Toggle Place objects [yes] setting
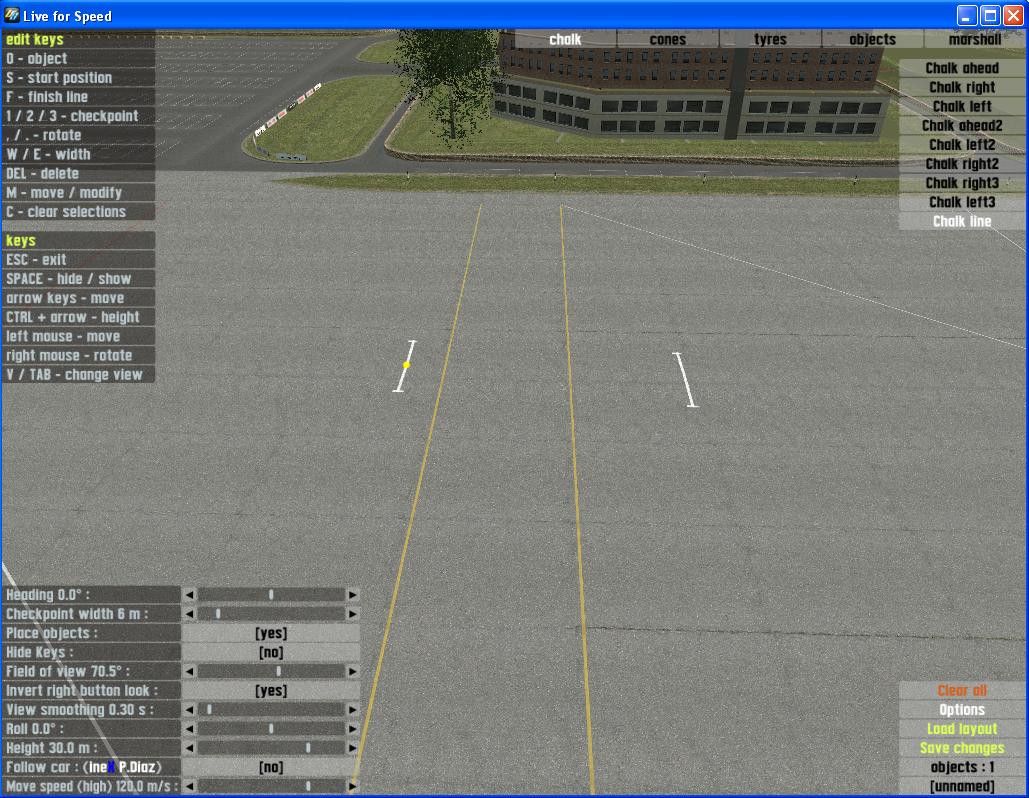This screenshot has width=1029, height=798. pos(270,633)
